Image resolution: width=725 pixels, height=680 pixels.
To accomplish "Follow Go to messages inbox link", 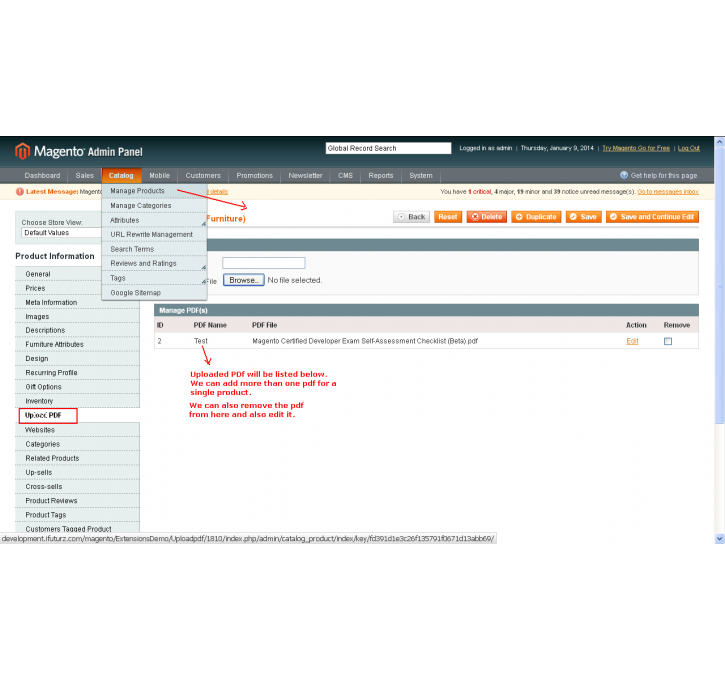I will tap(668, 191).
